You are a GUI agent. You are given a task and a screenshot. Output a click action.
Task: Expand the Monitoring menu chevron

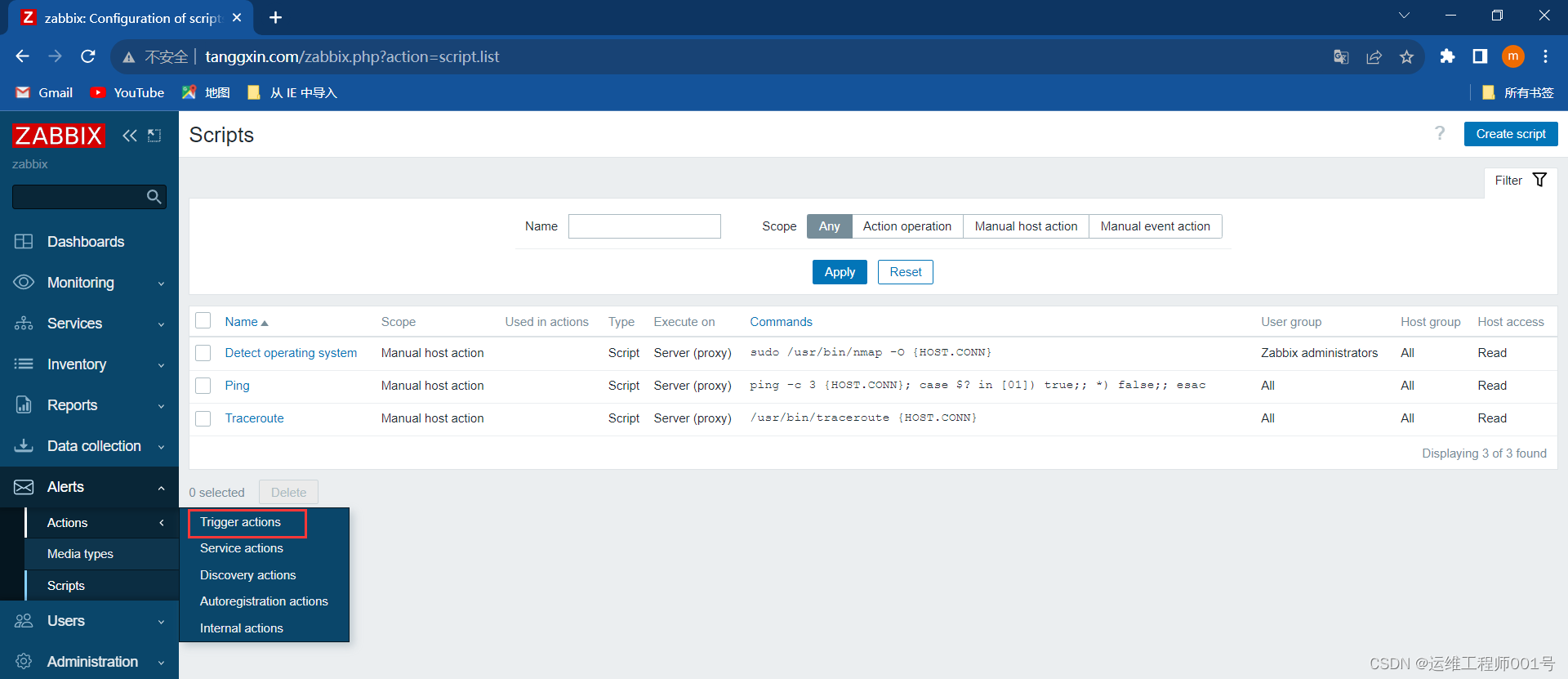161,284
